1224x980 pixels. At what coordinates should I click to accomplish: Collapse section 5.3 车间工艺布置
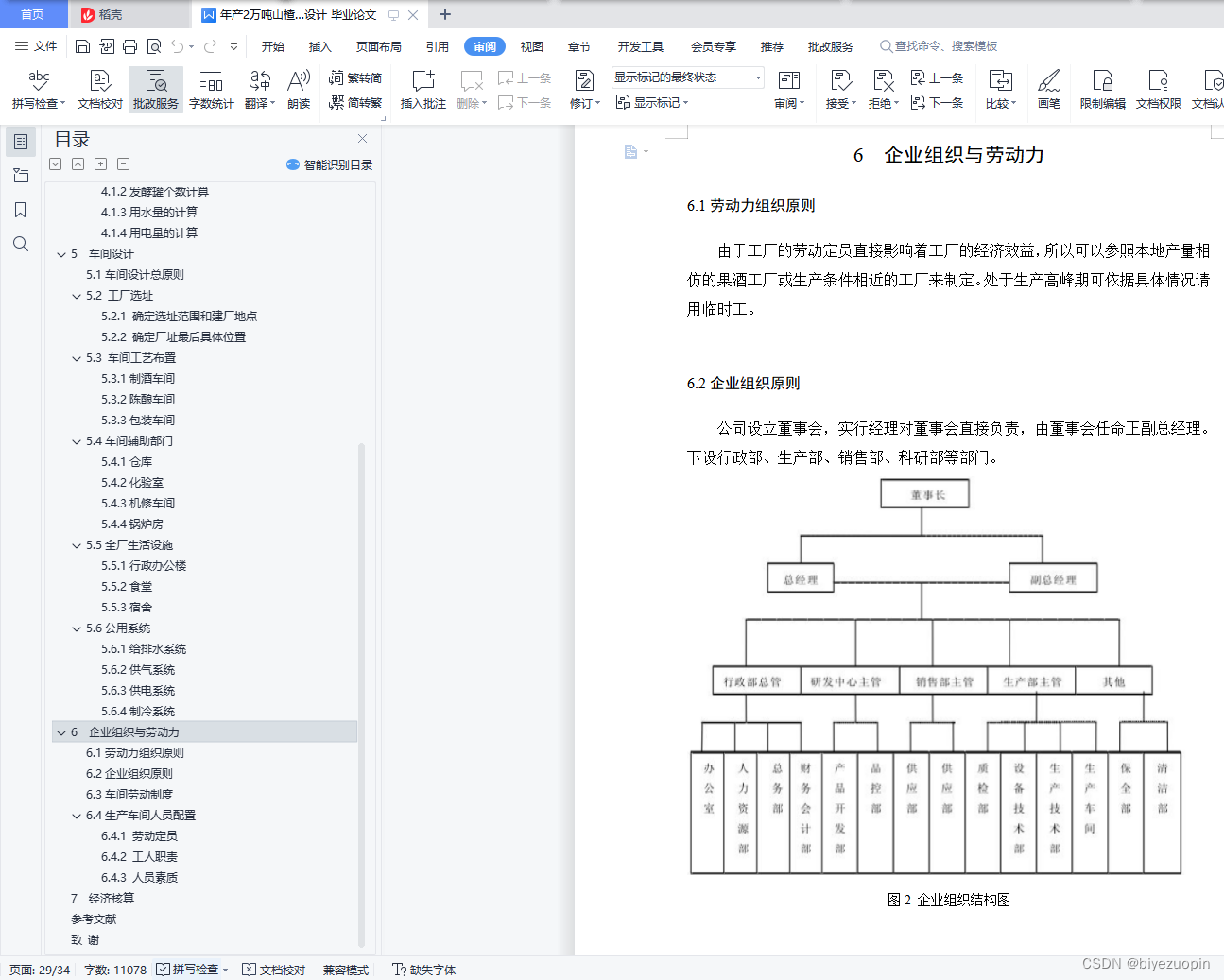[77, 358]
